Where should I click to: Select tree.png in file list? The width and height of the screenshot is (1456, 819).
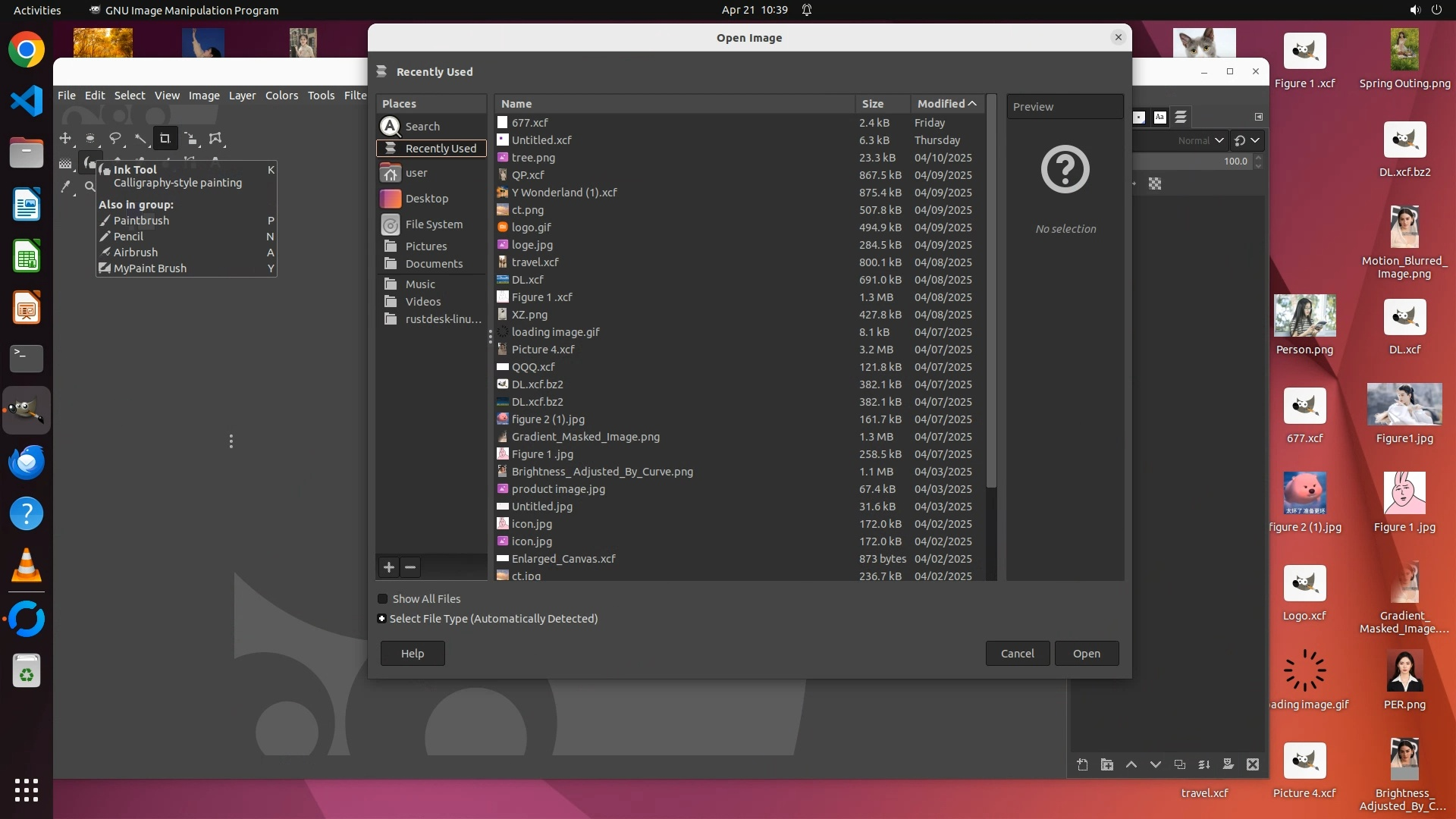click(x=533, y=158)
